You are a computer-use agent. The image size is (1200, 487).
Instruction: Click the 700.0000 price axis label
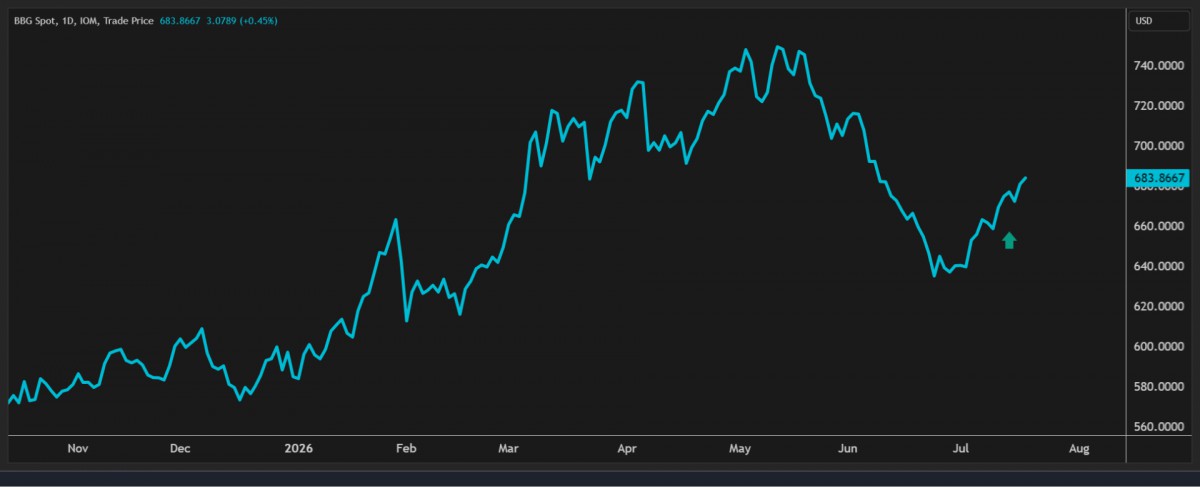[x=1159, y=146]
